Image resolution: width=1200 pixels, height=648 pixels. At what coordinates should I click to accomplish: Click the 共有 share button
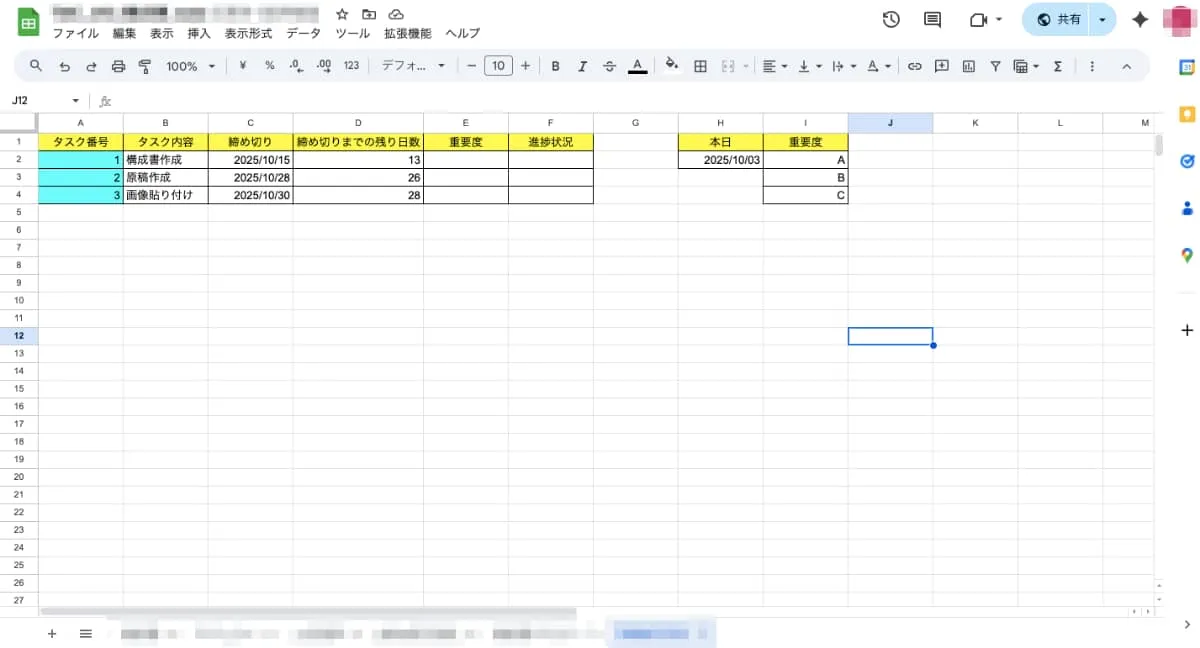[1063, 19]
